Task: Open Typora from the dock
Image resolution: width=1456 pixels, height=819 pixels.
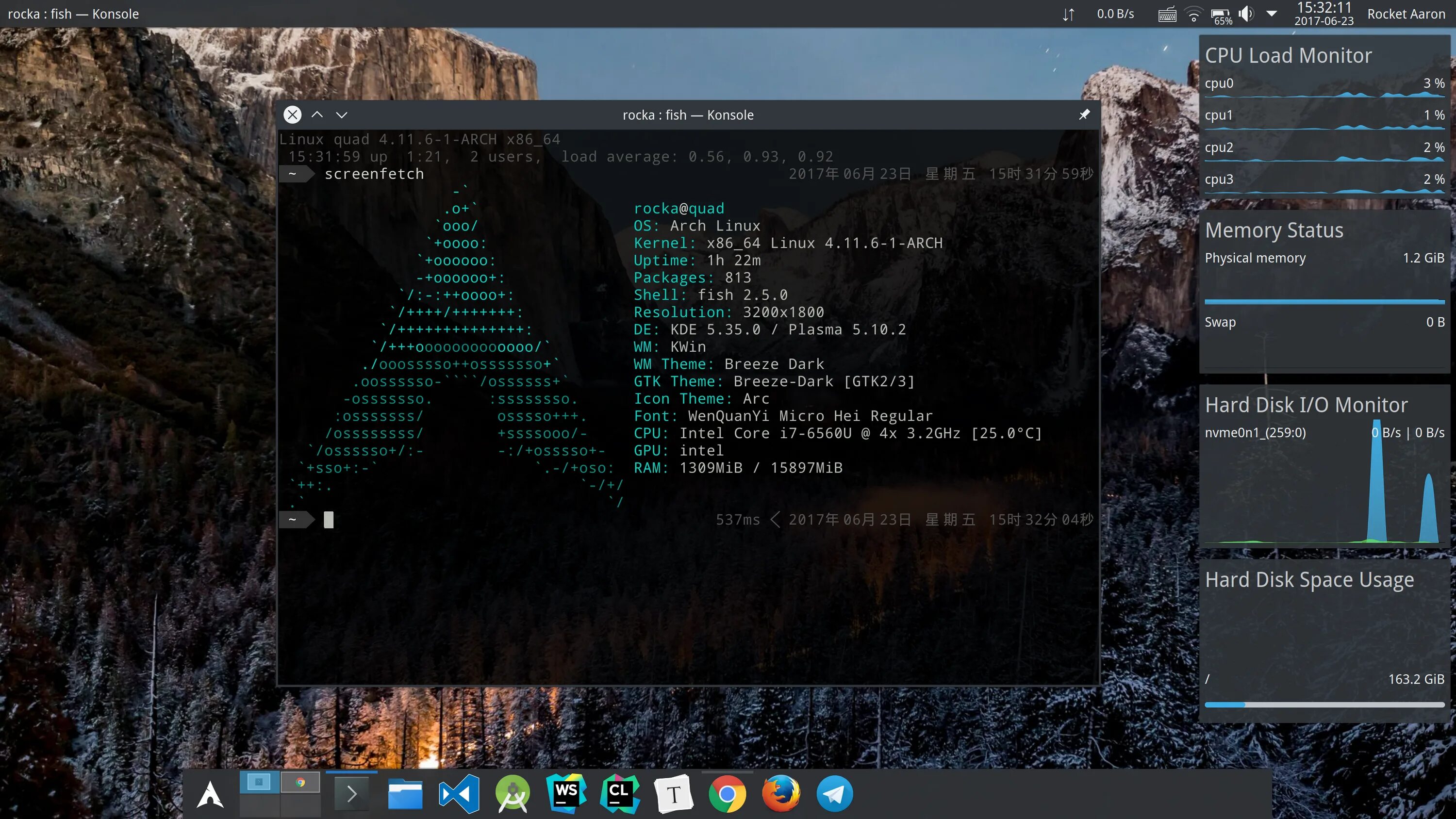Action: pos(673,794)
